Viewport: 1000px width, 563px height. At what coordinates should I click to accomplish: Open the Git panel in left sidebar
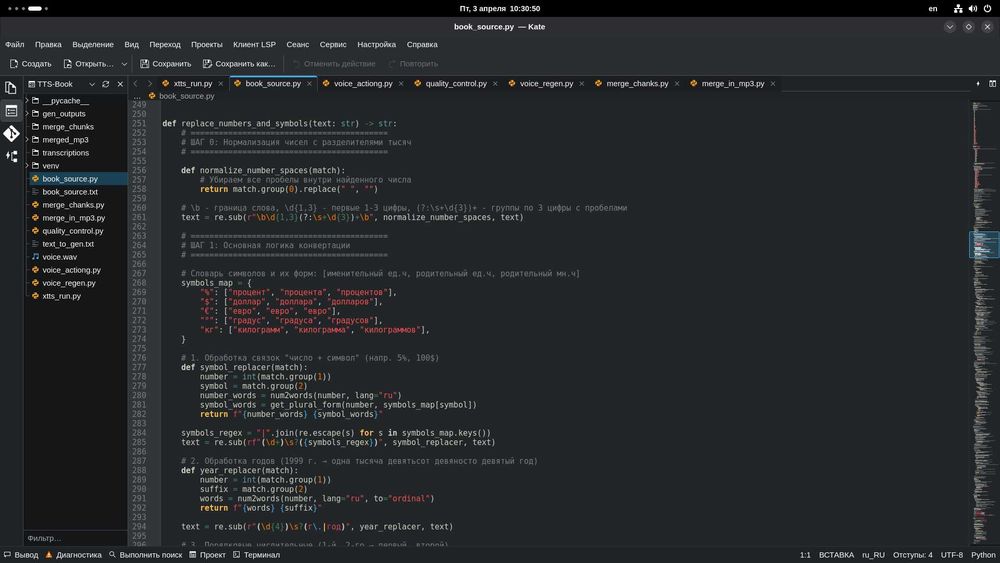(11, 133)
